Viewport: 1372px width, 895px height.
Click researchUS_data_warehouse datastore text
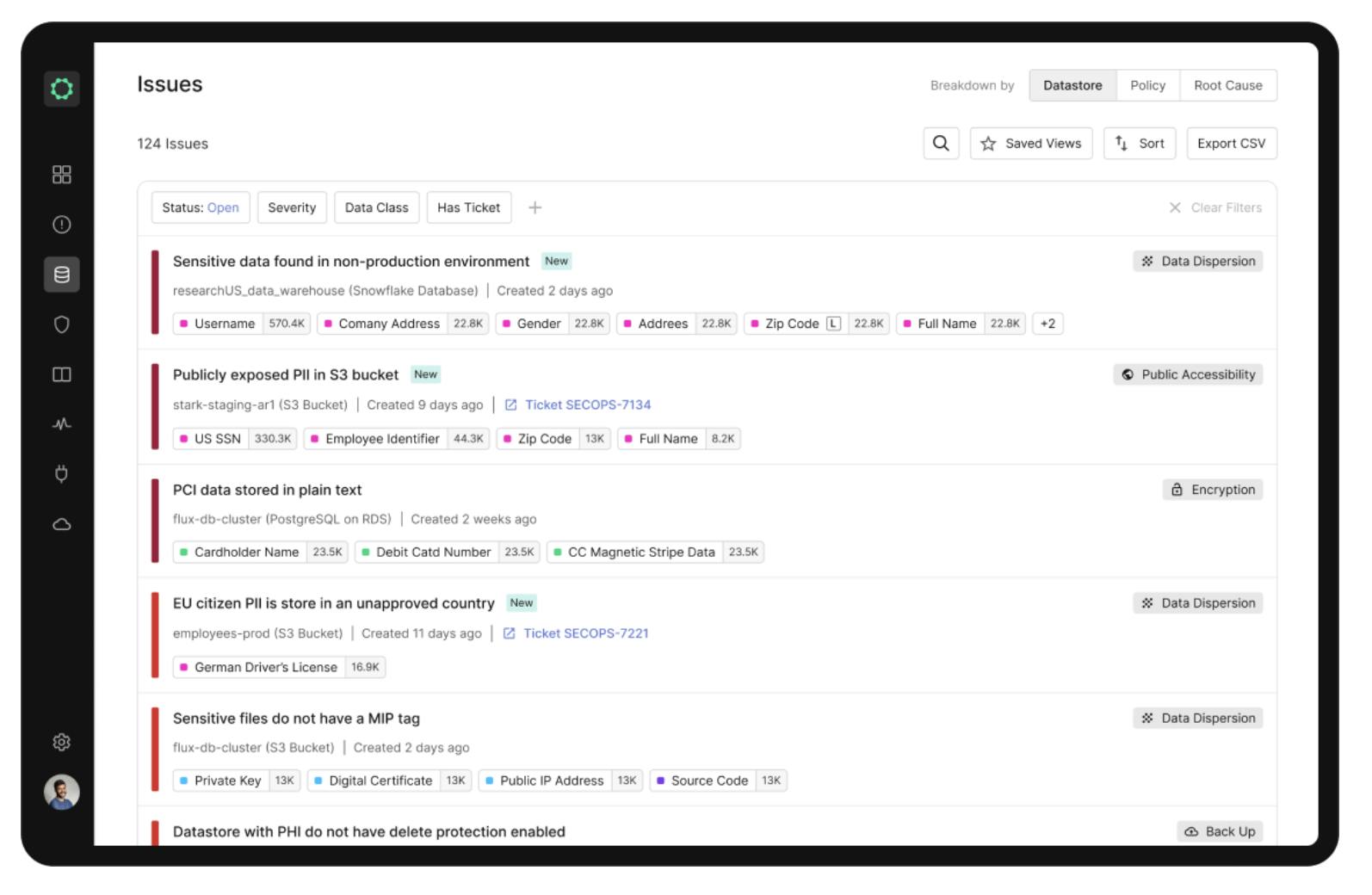pyautogui.click(x=325, y=291)
